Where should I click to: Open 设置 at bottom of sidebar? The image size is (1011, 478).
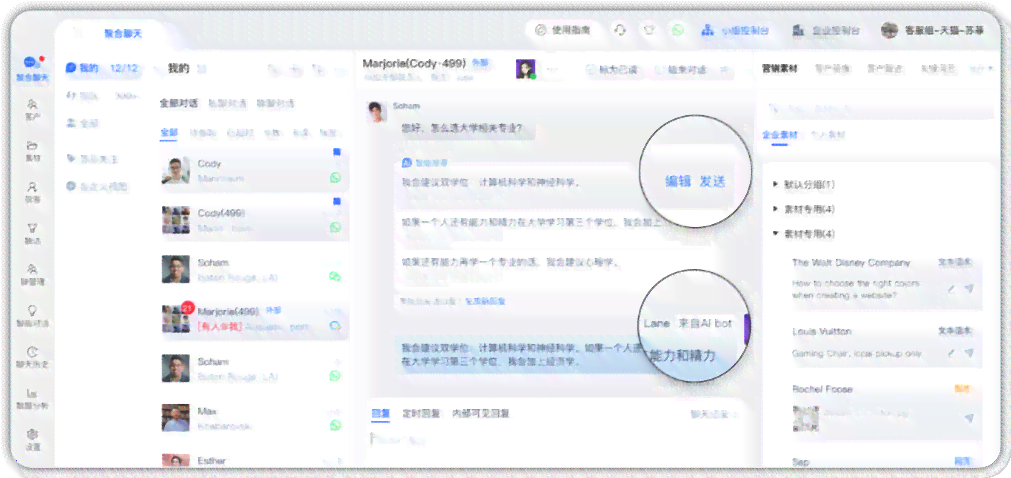(32, 439)
